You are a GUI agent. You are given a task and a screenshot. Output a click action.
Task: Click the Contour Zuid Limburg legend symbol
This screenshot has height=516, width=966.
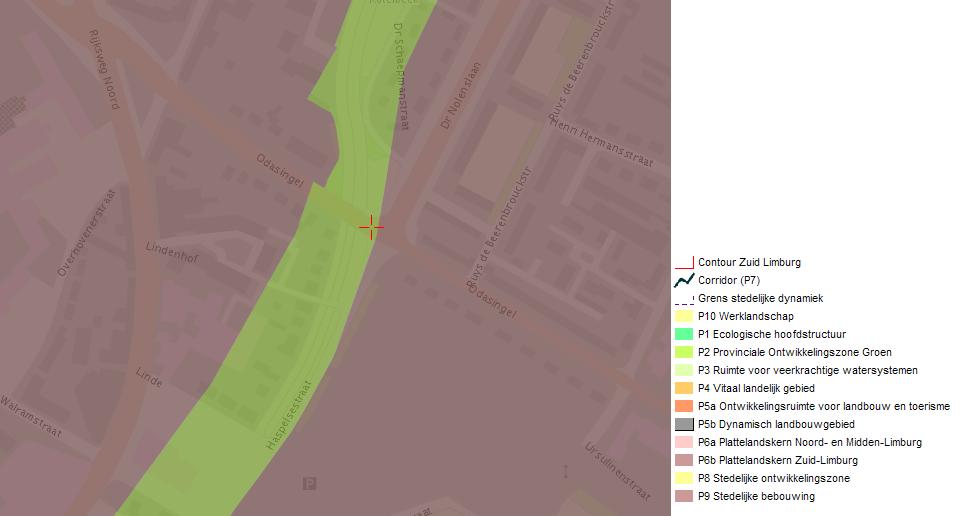pyautogui.click(x=684, y=262)
